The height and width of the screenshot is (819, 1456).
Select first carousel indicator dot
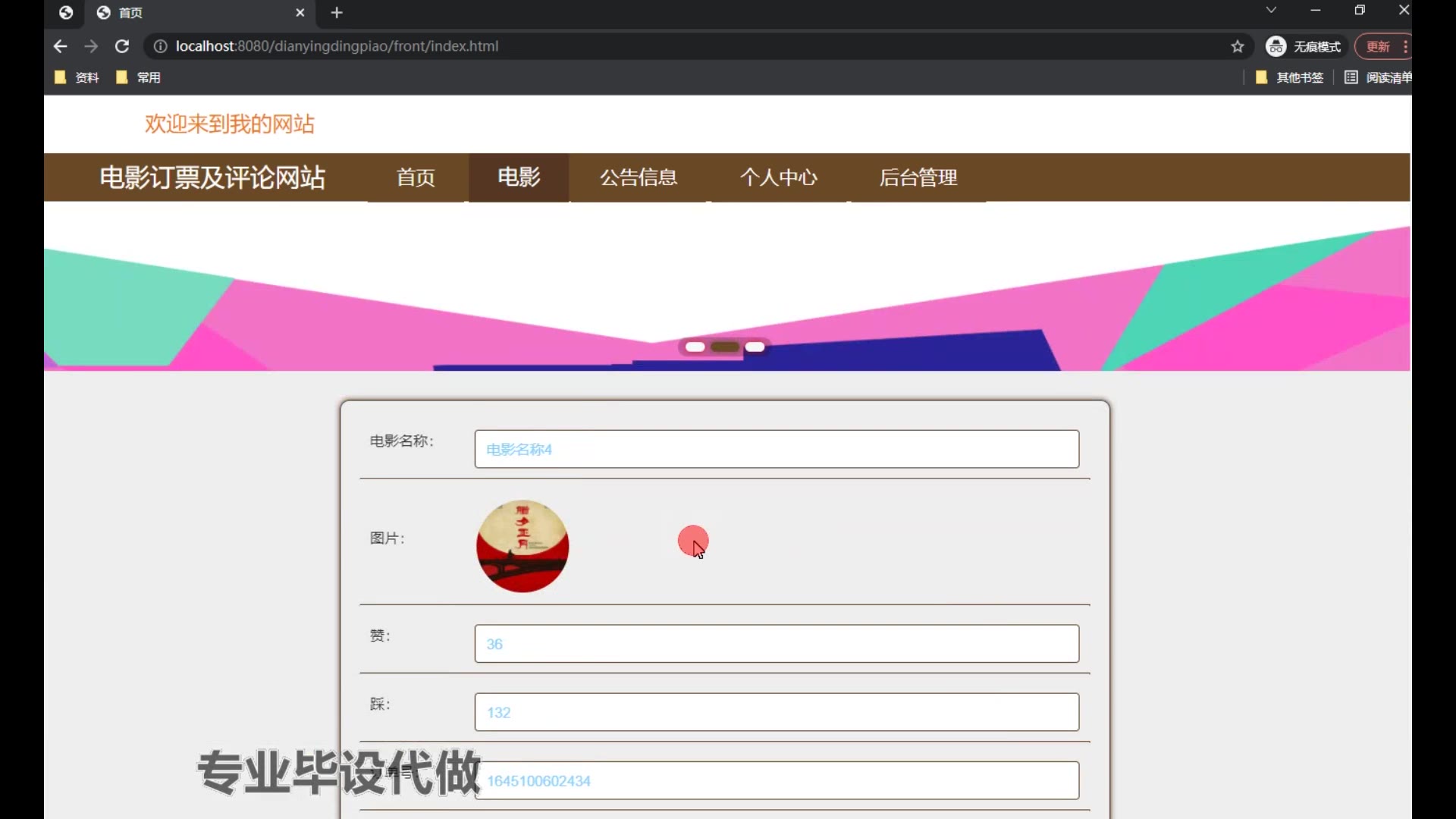[x=695, y=347]
